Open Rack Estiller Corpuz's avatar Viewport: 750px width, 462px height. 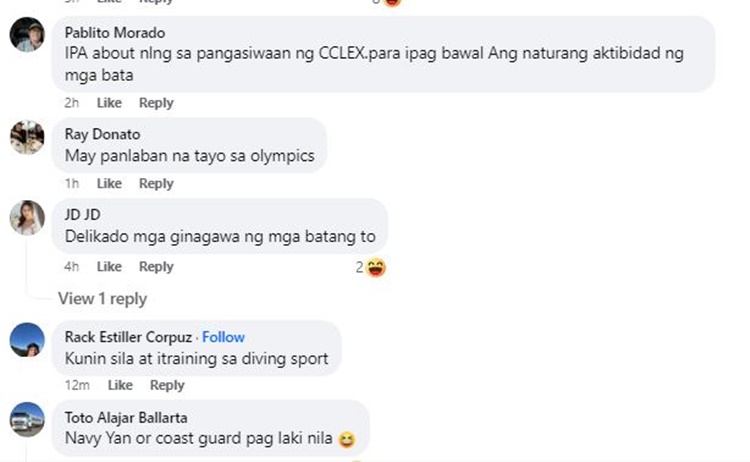coord(27,340)
